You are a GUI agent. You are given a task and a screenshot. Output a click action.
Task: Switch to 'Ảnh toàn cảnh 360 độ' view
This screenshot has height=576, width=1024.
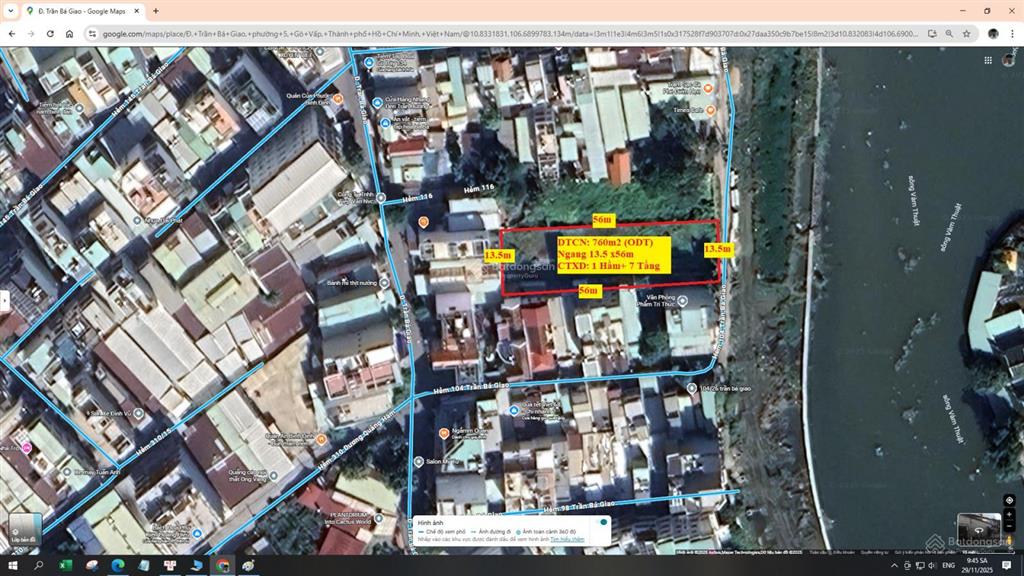coord(548,531)
